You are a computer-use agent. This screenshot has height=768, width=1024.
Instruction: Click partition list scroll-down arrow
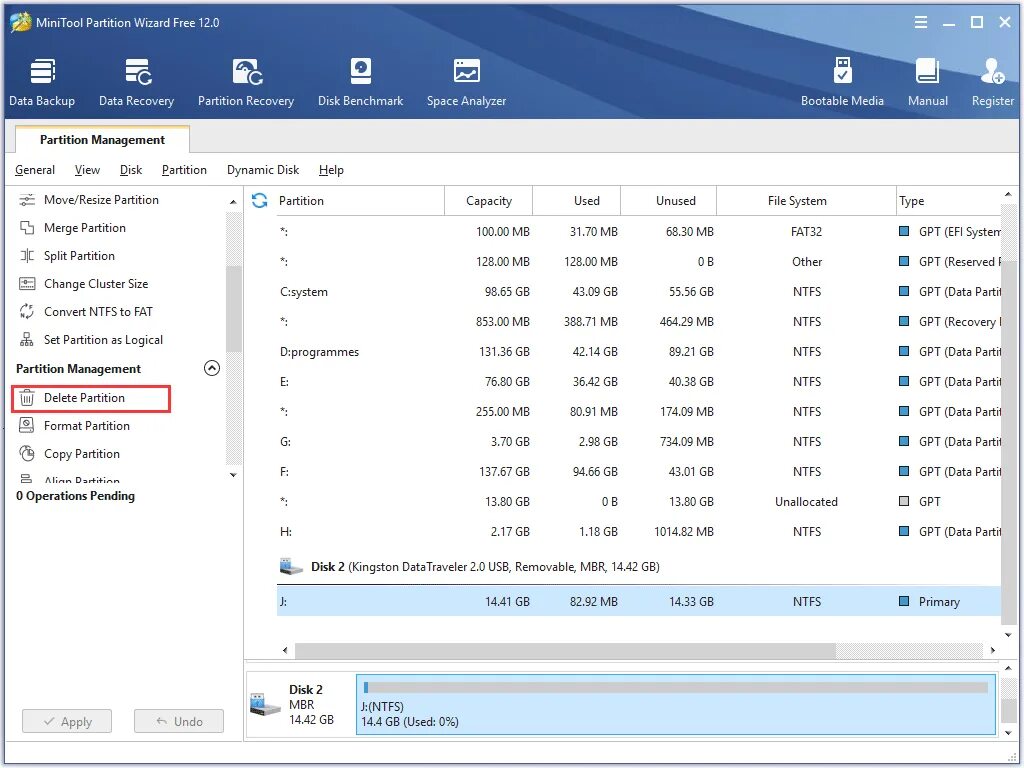pos(1008,635)
